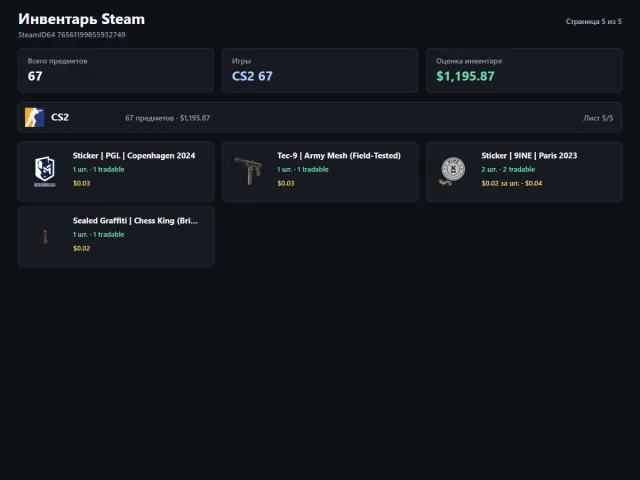Select the Sticker | PGL | Copenhagen 2024 title
Screen dimensions: 640x480
[134, 156]
